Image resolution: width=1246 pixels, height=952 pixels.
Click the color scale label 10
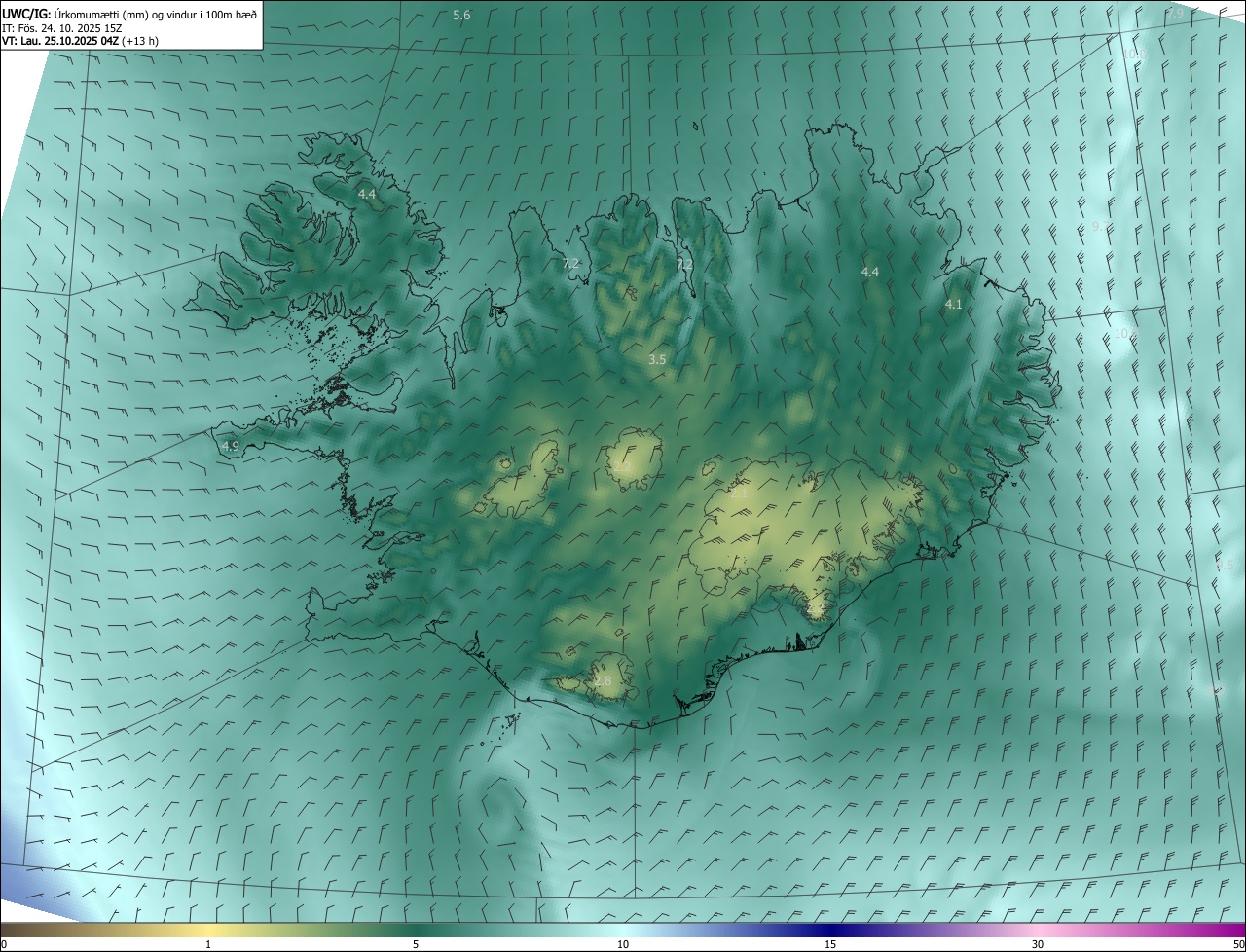coord(623,945)
